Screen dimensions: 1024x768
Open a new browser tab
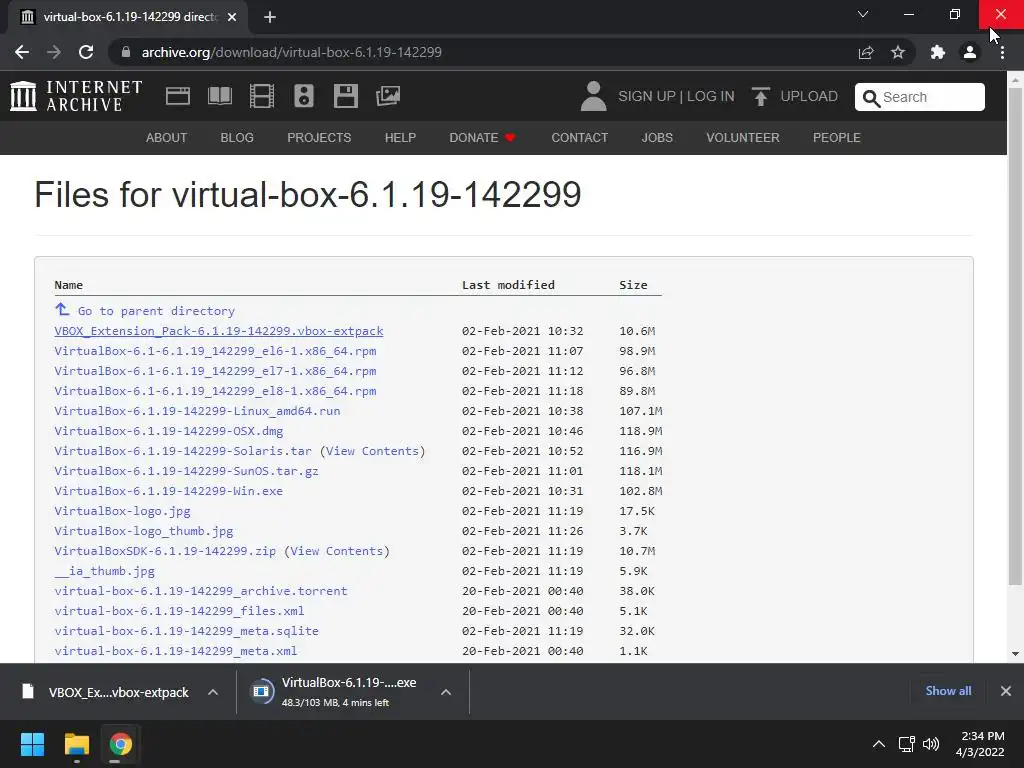270,17
